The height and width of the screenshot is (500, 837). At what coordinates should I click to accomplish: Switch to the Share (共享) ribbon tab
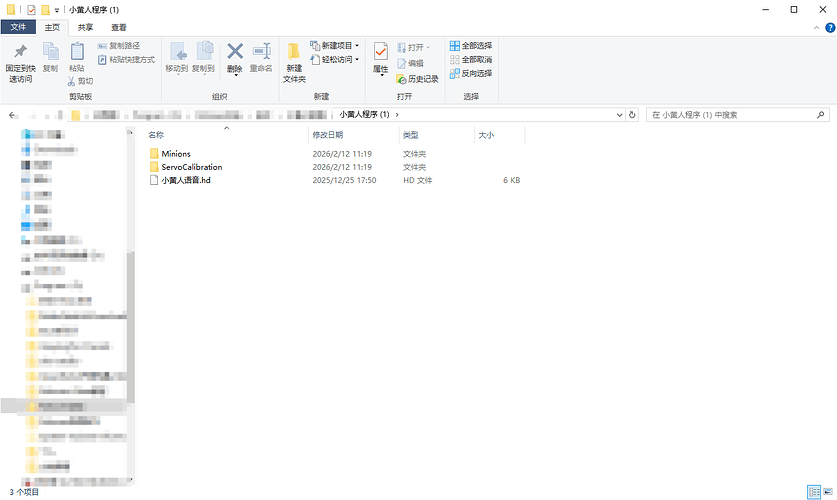coord(85,27)
